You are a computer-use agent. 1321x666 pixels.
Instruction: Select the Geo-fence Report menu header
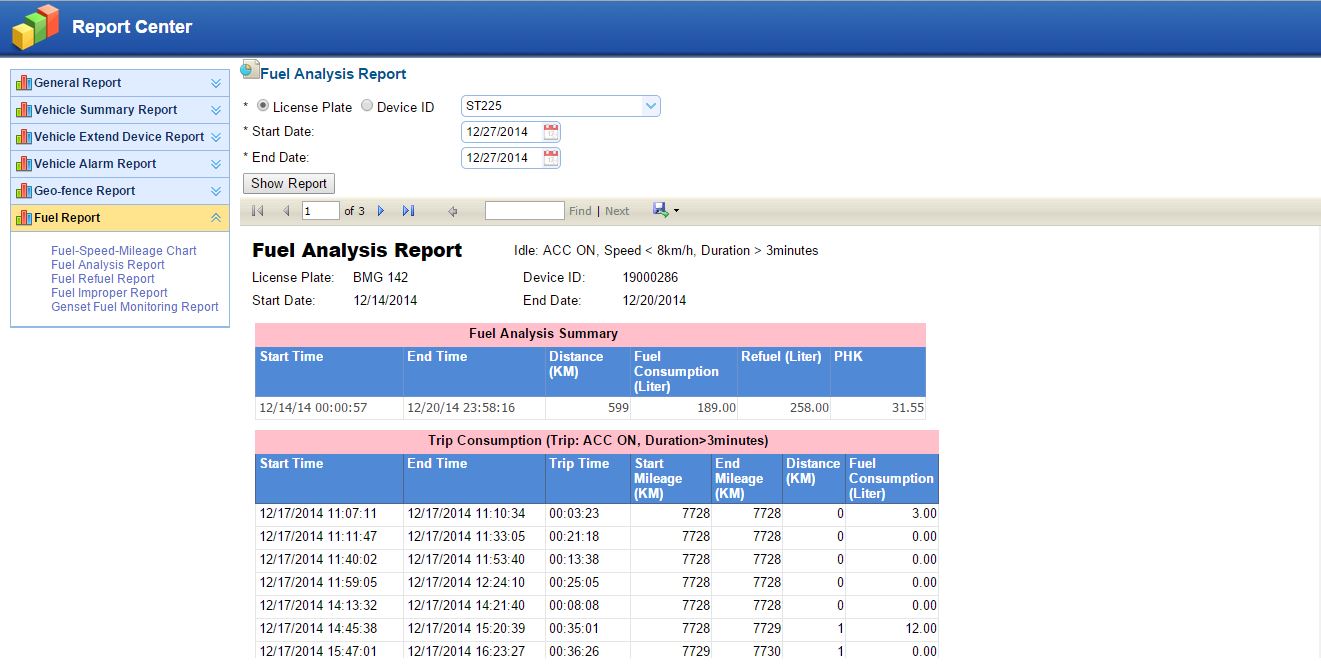point(120,191)
